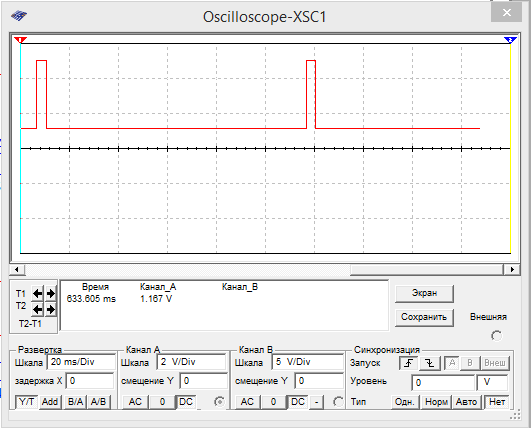Screen dimensions: 531x428
Task: Select trigger type Норм
Action: tap(436, 402)
